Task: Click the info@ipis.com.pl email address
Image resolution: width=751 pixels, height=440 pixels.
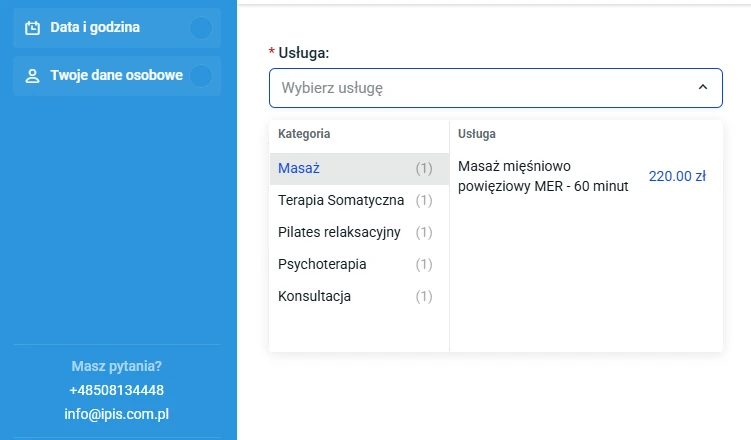Action: (x=117, y=413)
